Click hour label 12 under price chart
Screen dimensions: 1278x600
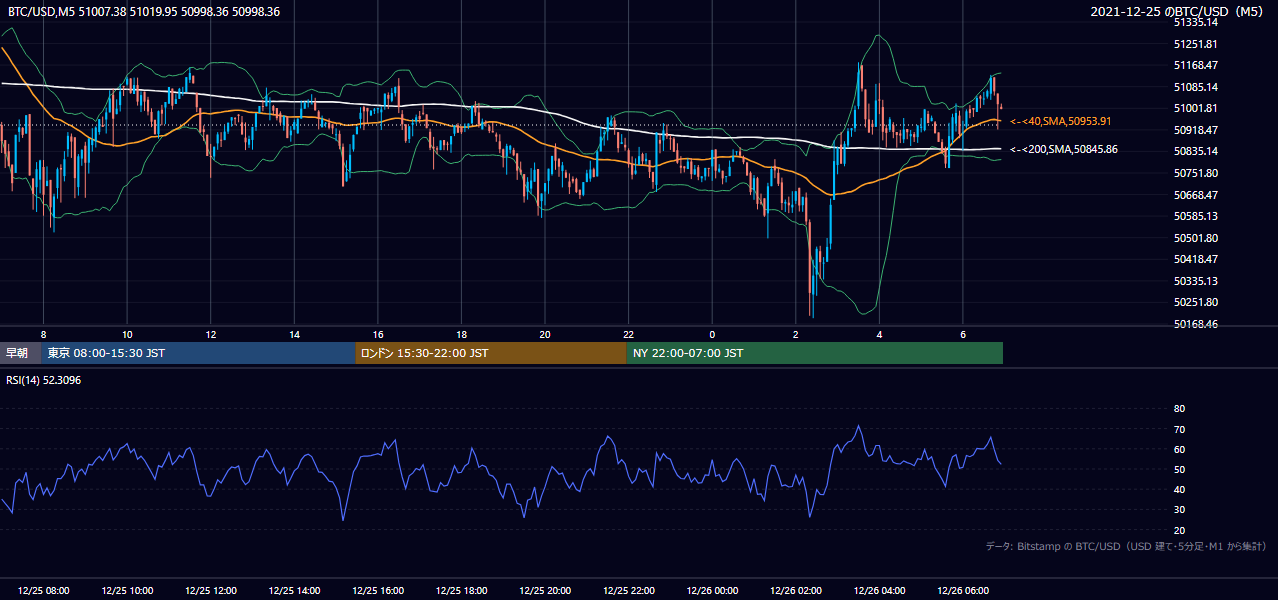(x=211, y=334)
